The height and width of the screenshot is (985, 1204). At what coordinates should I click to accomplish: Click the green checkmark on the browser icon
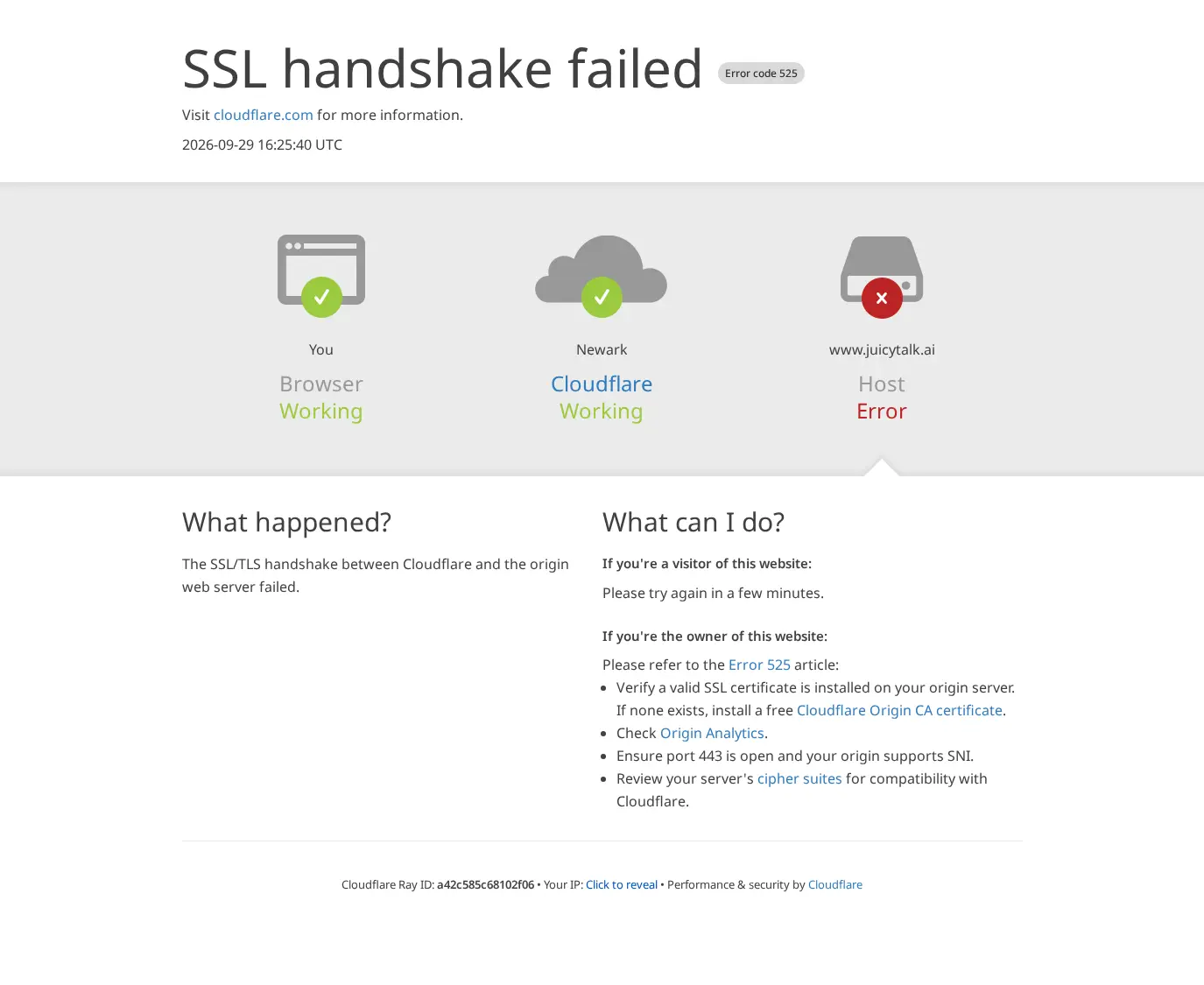(x=321, y=298)
